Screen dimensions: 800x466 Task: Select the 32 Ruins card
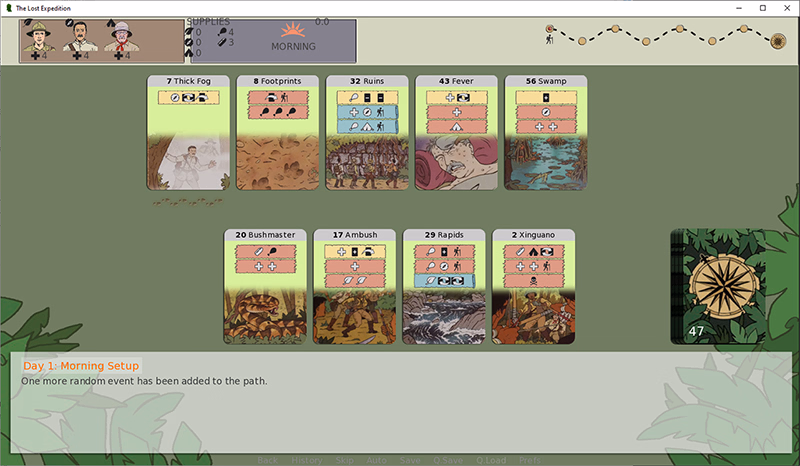pyautogui.click(x=367, y=133)
